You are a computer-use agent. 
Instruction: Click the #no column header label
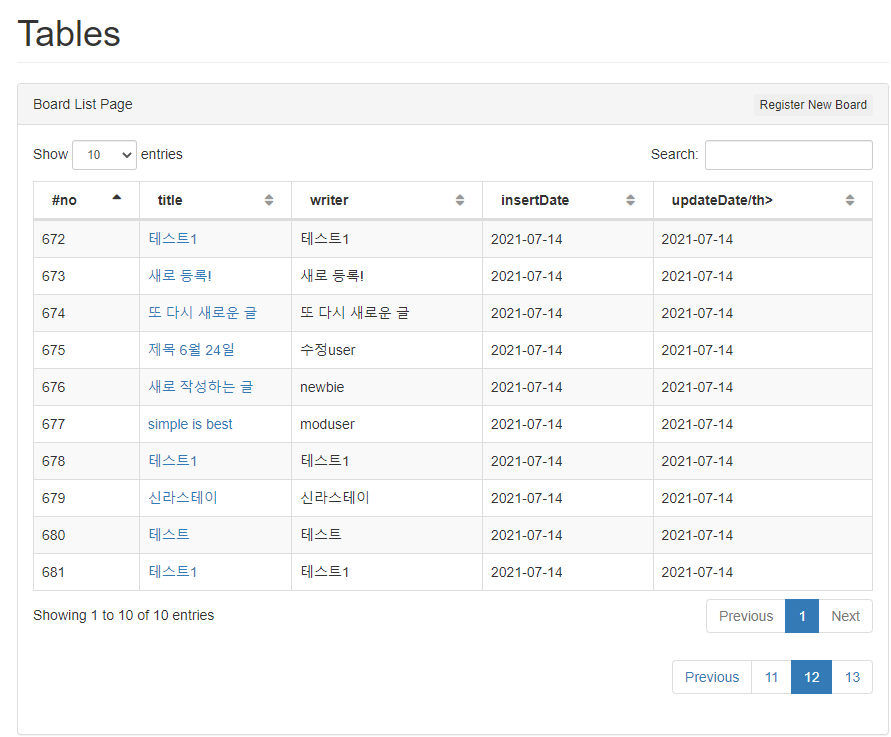click(x=64, y=200)
